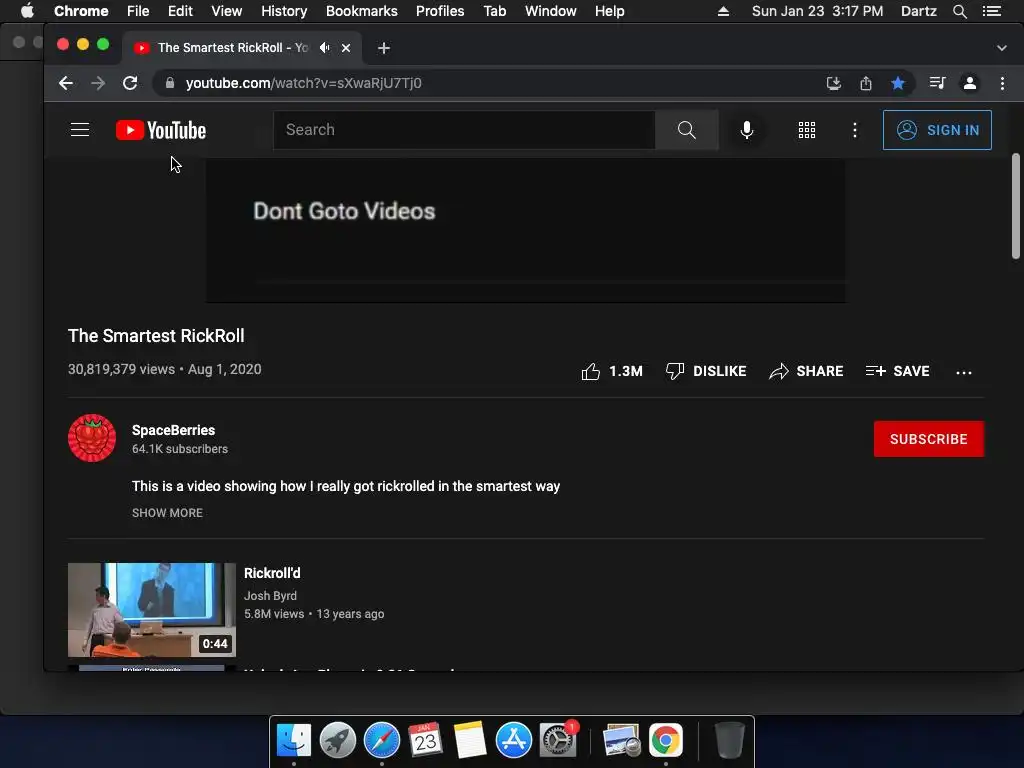
Task: Go back with Chrome's back arrow
Action: (x=66, y=83)
